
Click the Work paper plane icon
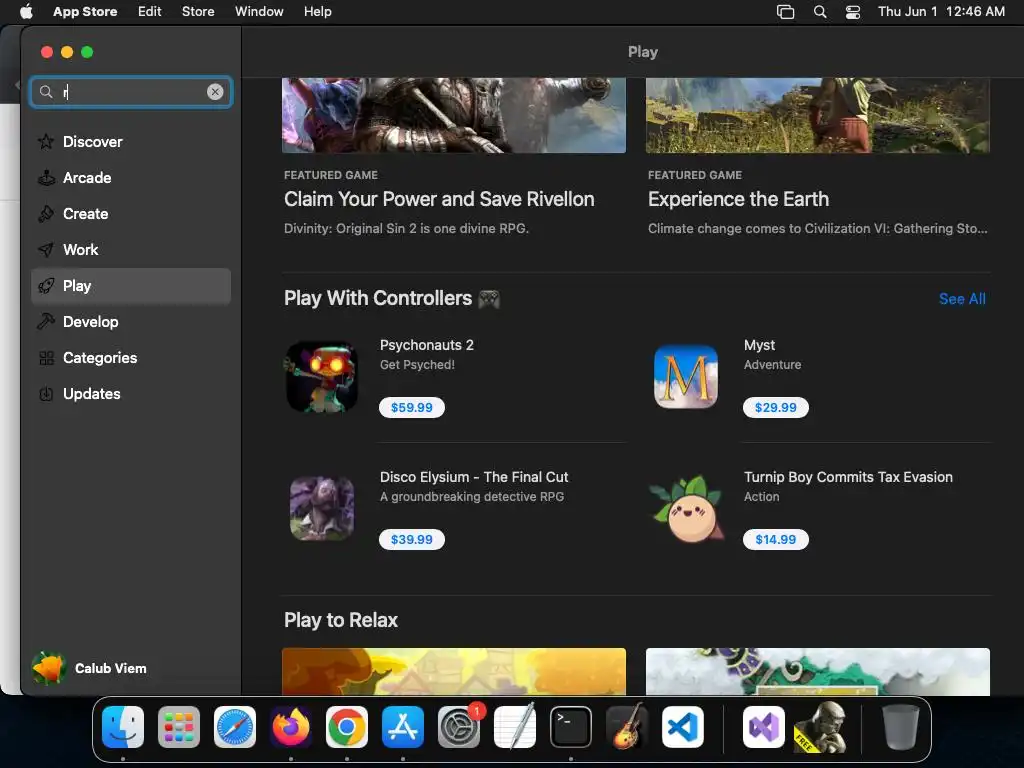(x=46, y=249)
